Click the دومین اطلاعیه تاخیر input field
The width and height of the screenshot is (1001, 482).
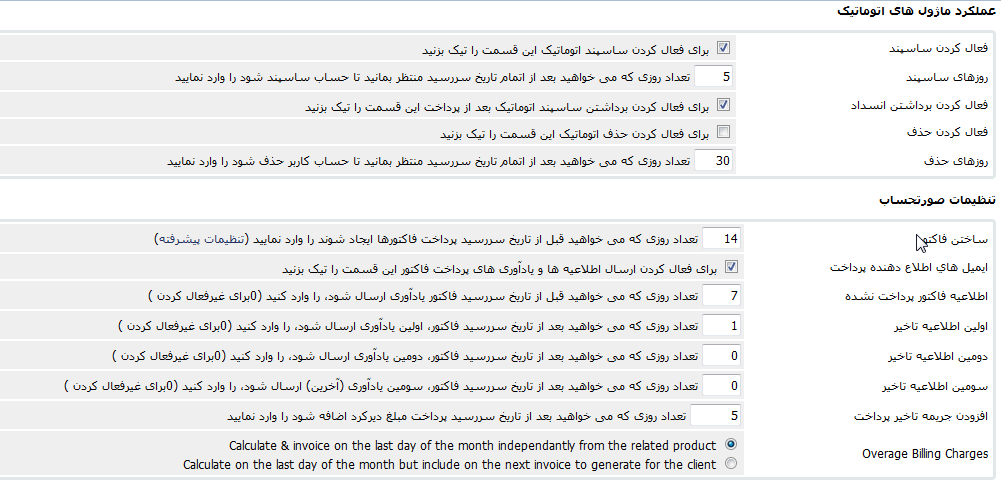721,356
